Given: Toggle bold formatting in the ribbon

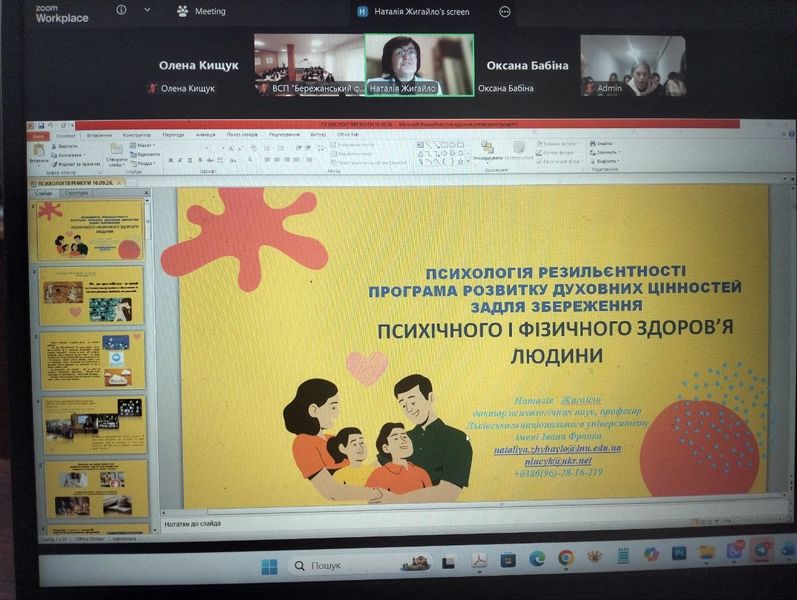Looking at the screenshot, I should point(171,160).
